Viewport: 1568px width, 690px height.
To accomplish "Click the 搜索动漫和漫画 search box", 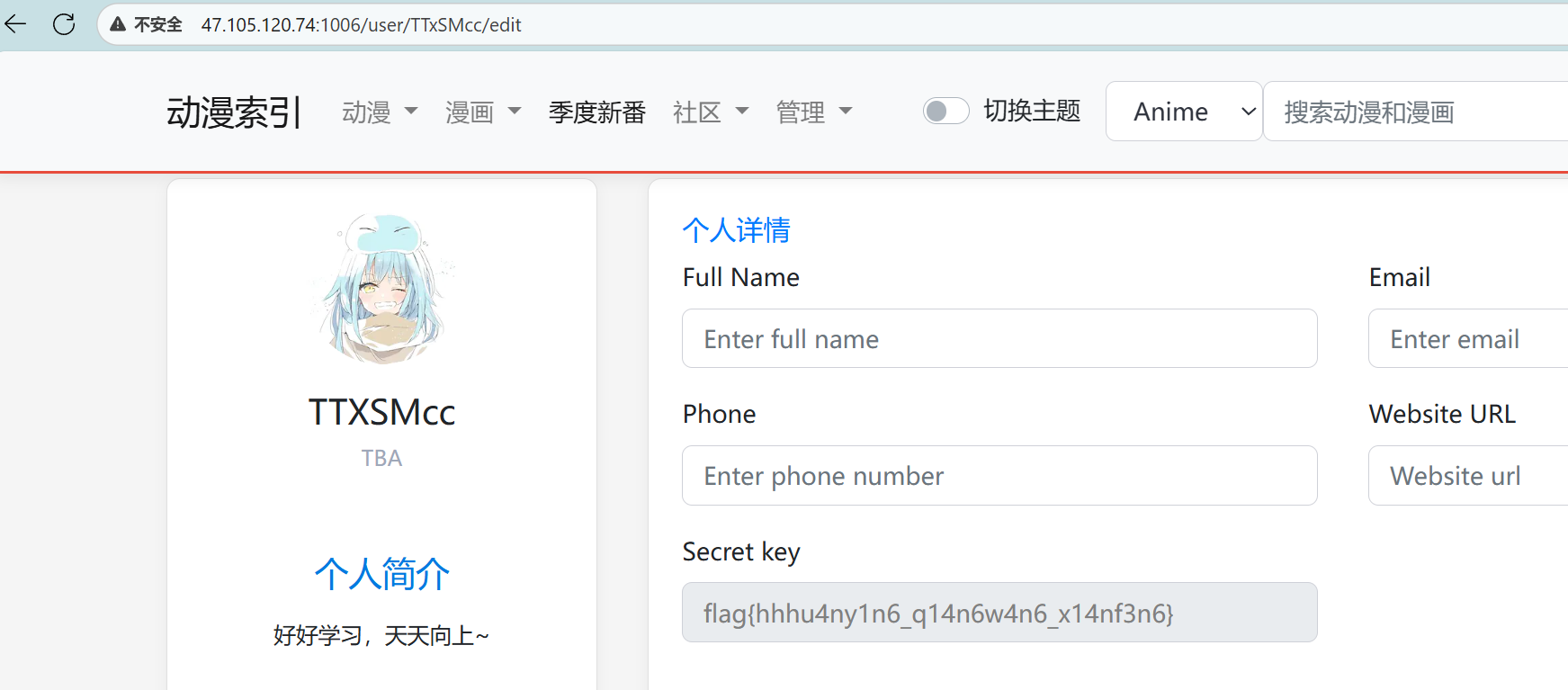I will 1416,112.
